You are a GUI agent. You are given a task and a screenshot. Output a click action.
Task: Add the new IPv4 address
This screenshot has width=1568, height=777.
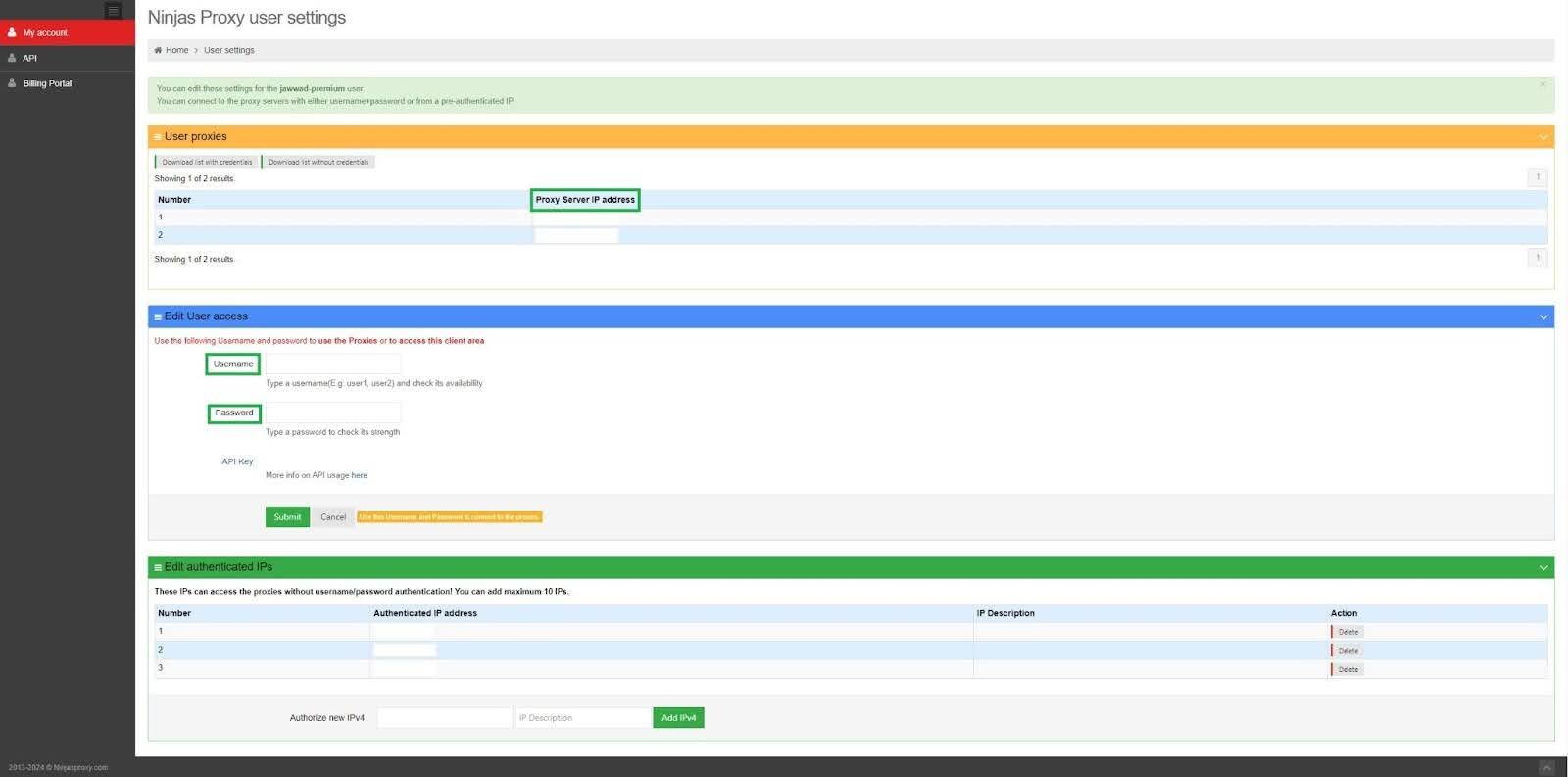[678, 718]
